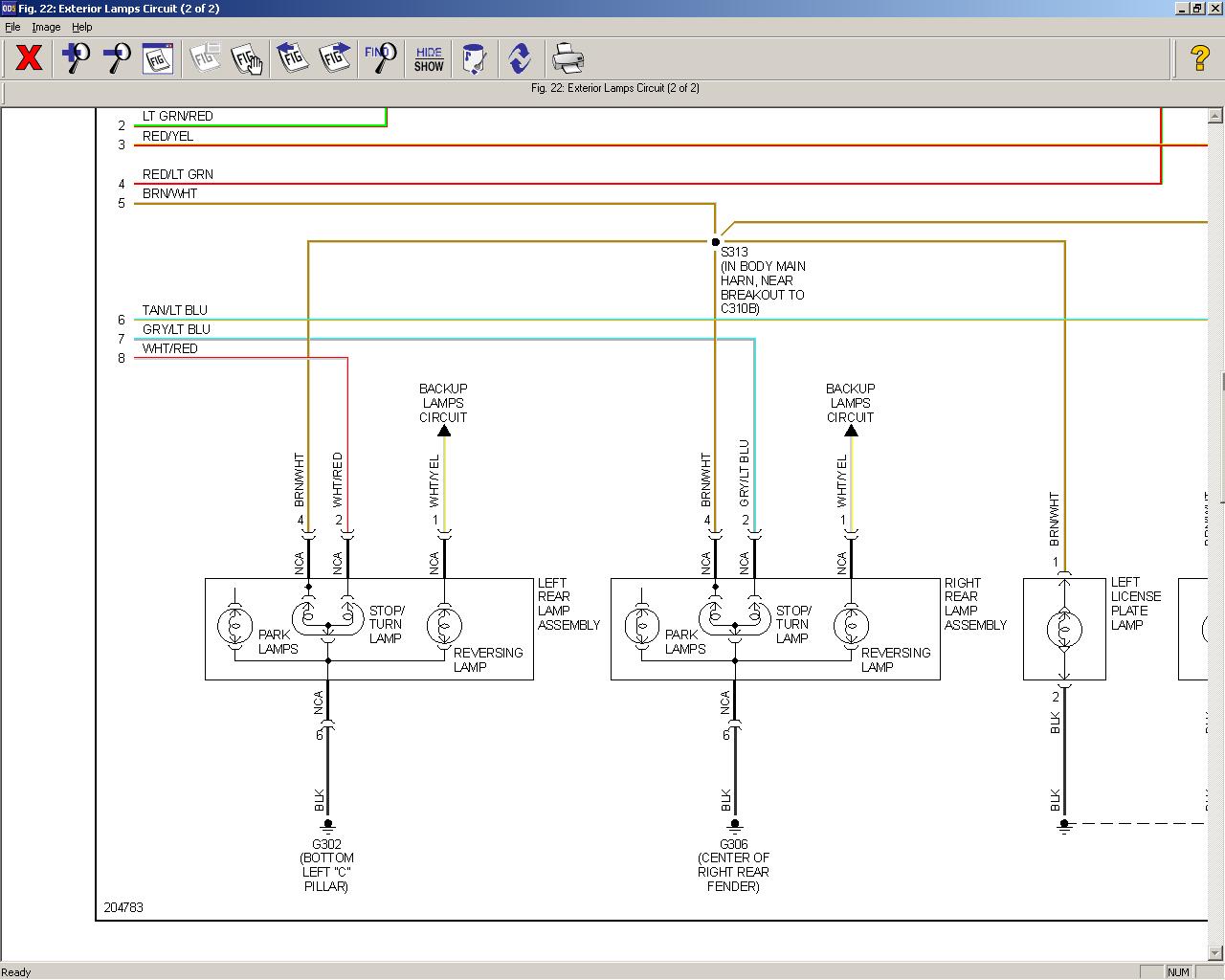This screenshot has height=980, width=1225.
Task: Fit figure to window icon
Action: [x=158, y=58]
